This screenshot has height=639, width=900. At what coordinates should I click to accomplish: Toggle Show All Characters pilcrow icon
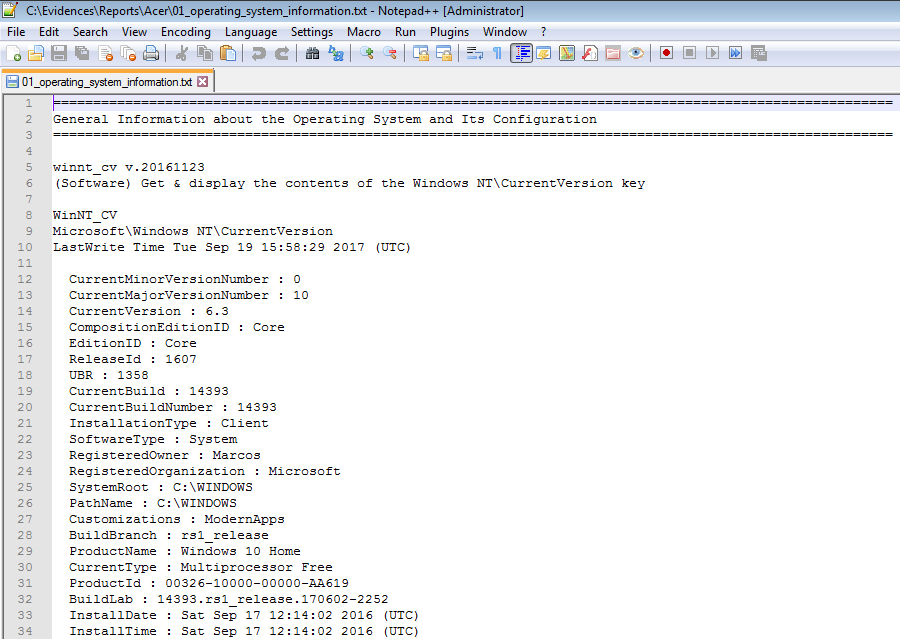tap(497, 53)
